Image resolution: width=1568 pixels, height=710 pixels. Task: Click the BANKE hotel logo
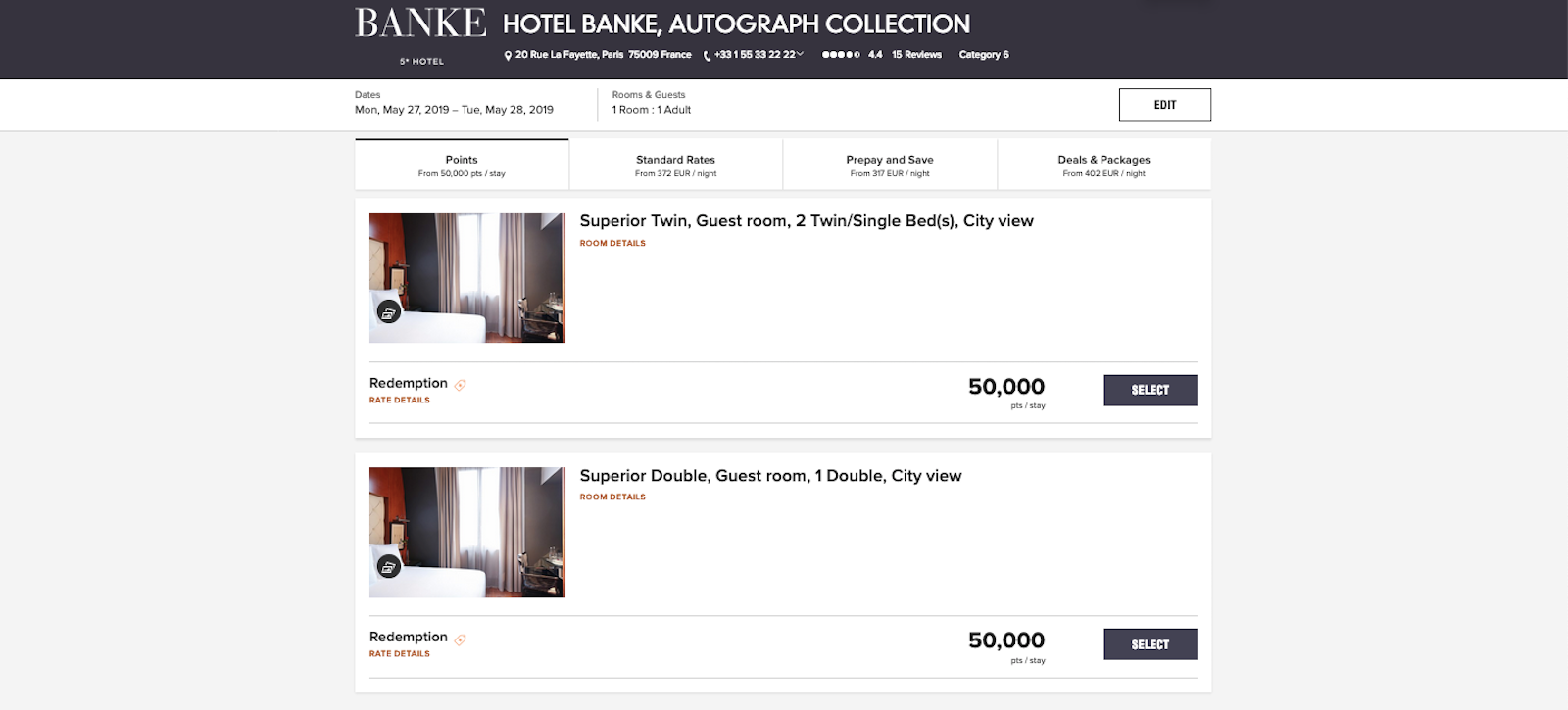(420, 24)
